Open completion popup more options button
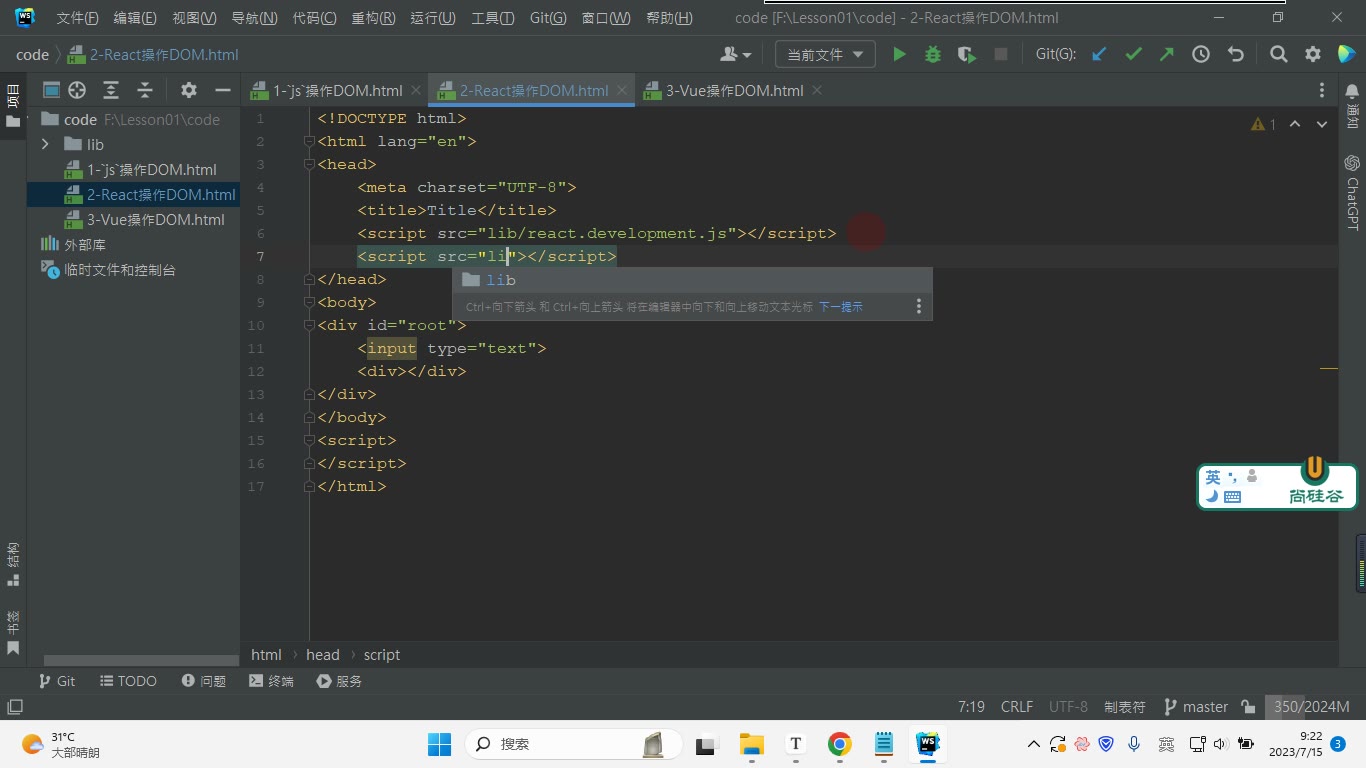Screen dimensions: 1366x768 [x=919, y=307]
